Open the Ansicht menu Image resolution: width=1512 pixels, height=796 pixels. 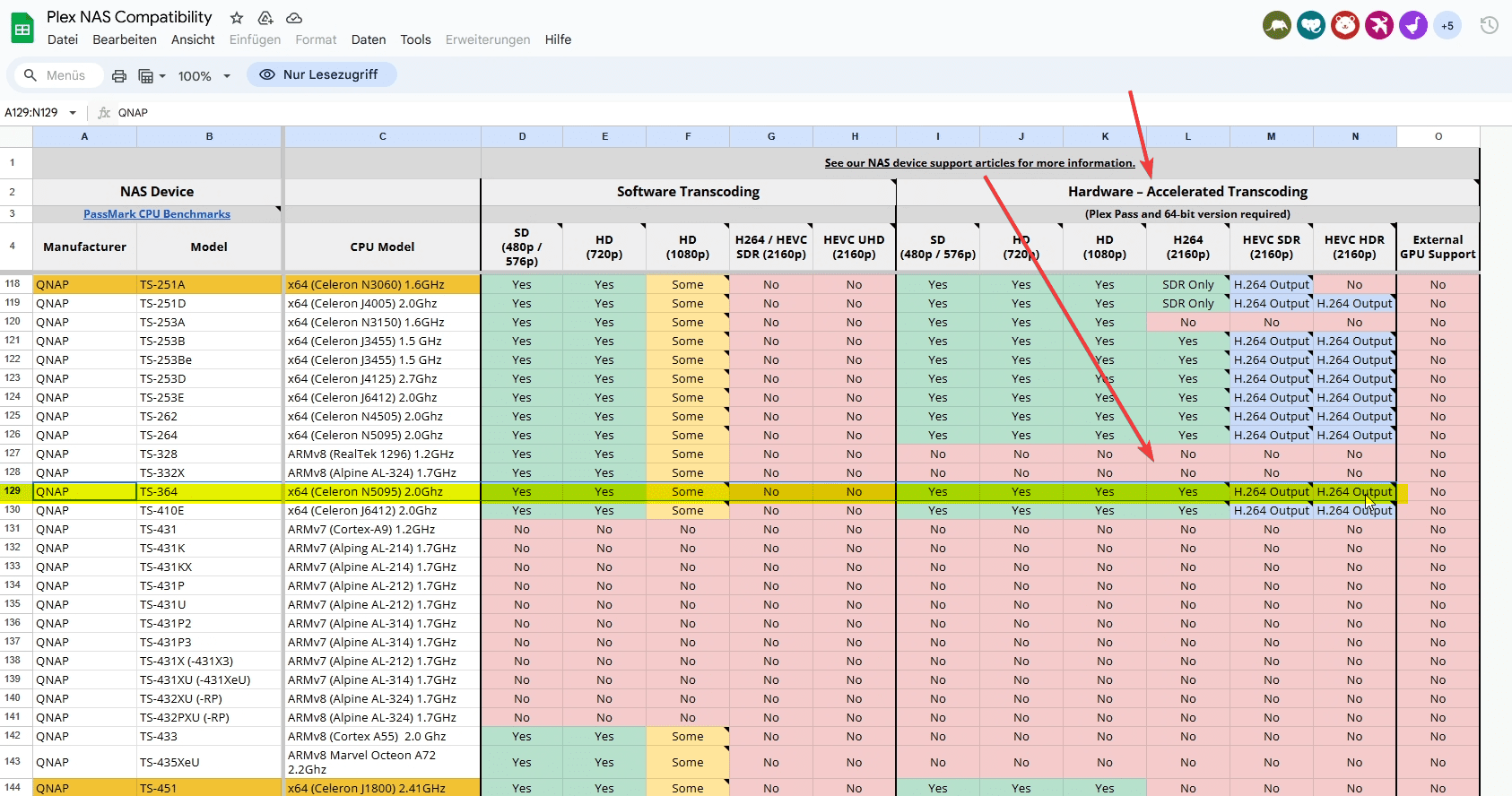coord(193,39)
